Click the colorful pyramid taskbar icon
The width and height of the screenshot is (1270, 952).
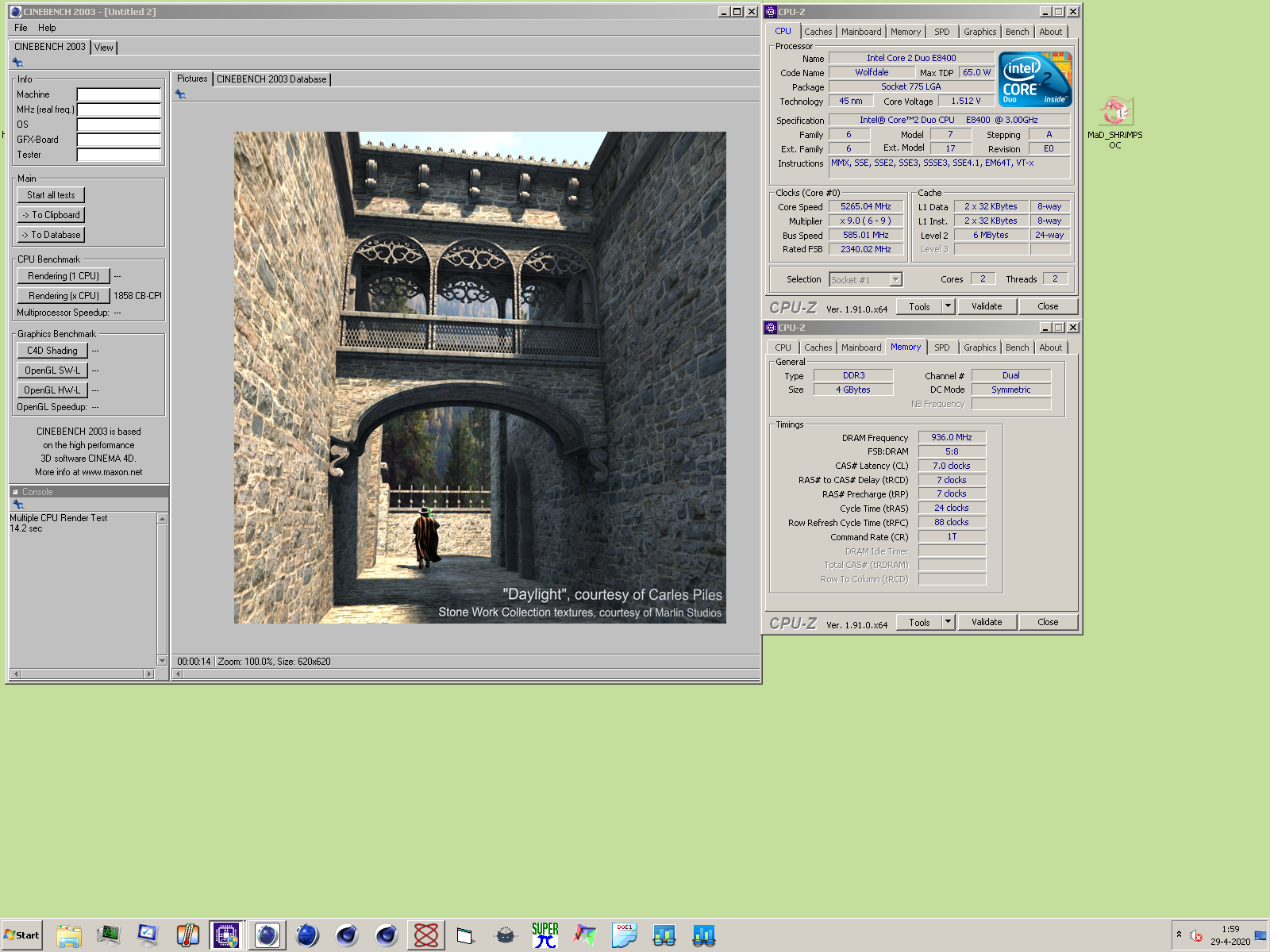click(x=585, y=935)
